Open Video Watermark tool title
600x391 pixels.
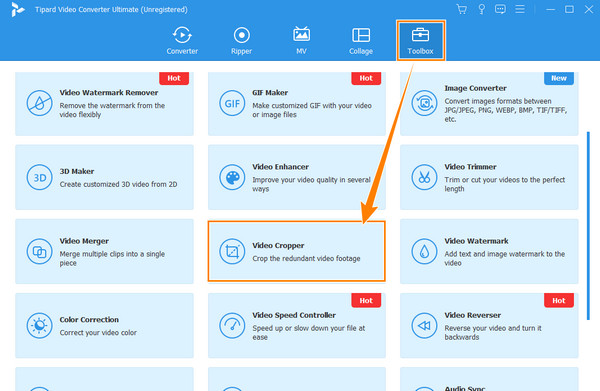(476, 241)
